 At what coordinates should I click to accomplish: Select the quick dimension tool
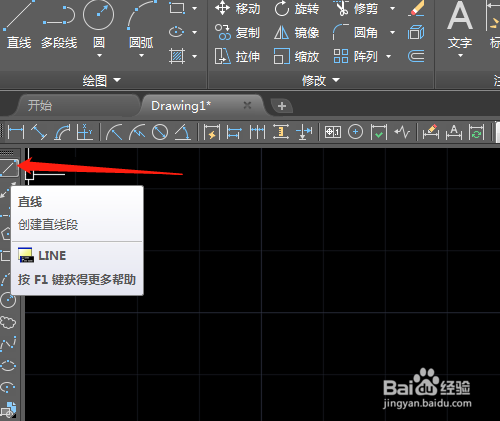tap(212, 132)
